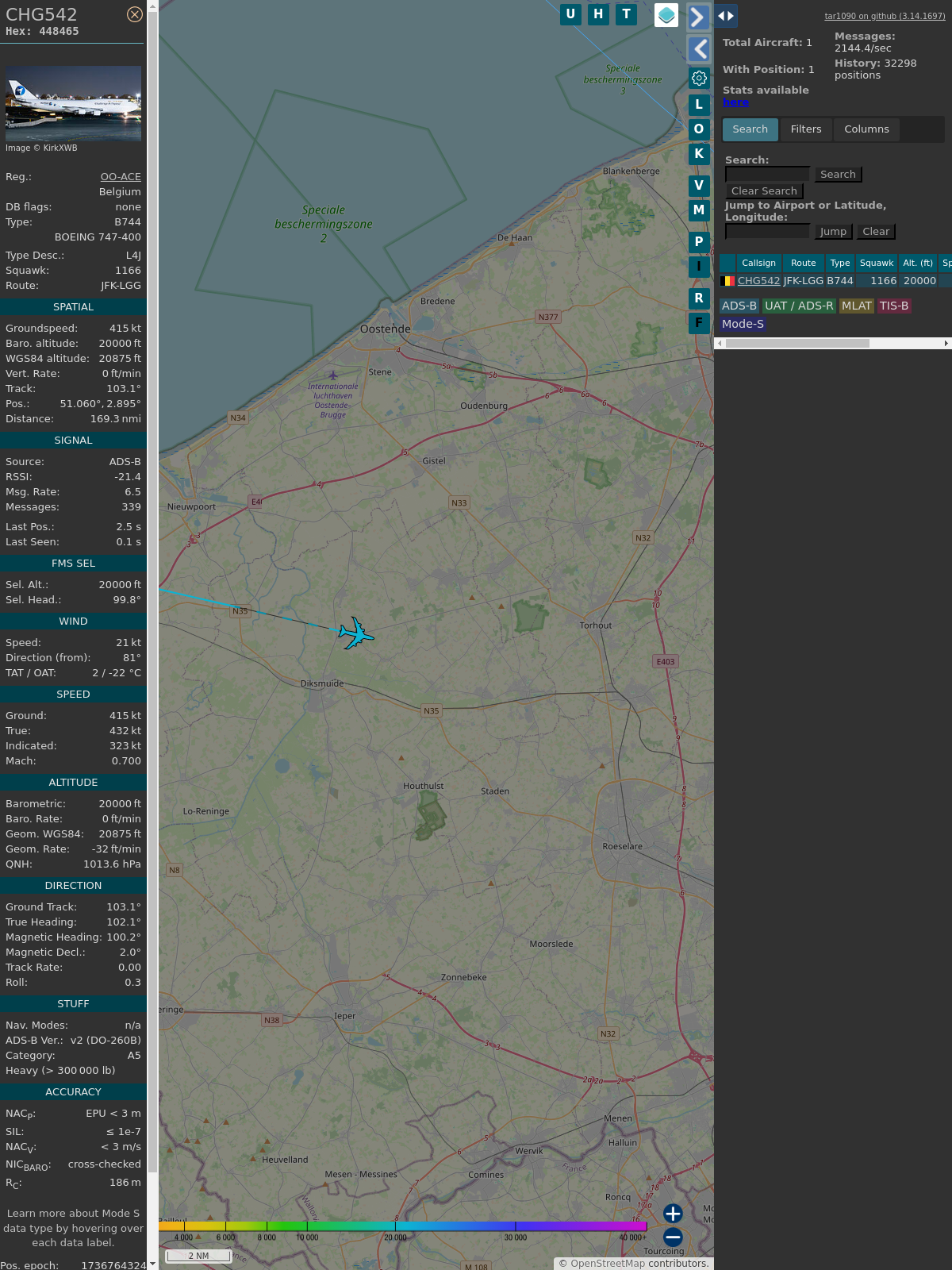The width and height of the screenshot is (952, 1270).
Task: Click the Jump to Airport input field
Action: coord(767,232)
